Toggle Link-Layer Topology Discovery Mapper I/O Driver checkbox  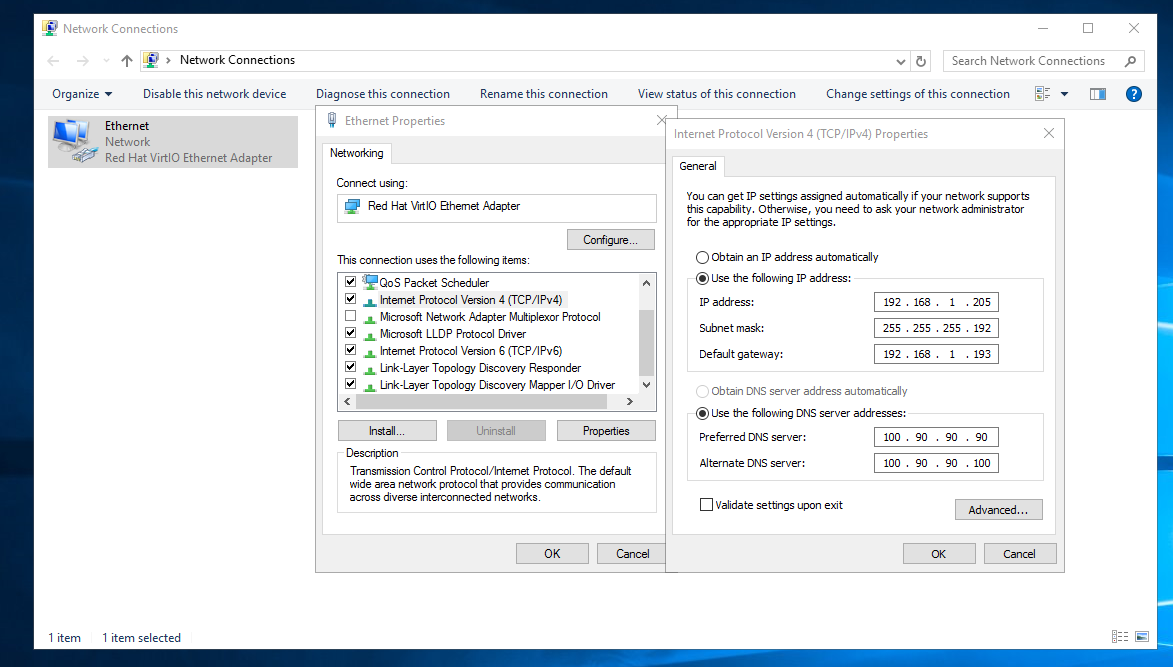pyautogui.click(x=350, y=384)
